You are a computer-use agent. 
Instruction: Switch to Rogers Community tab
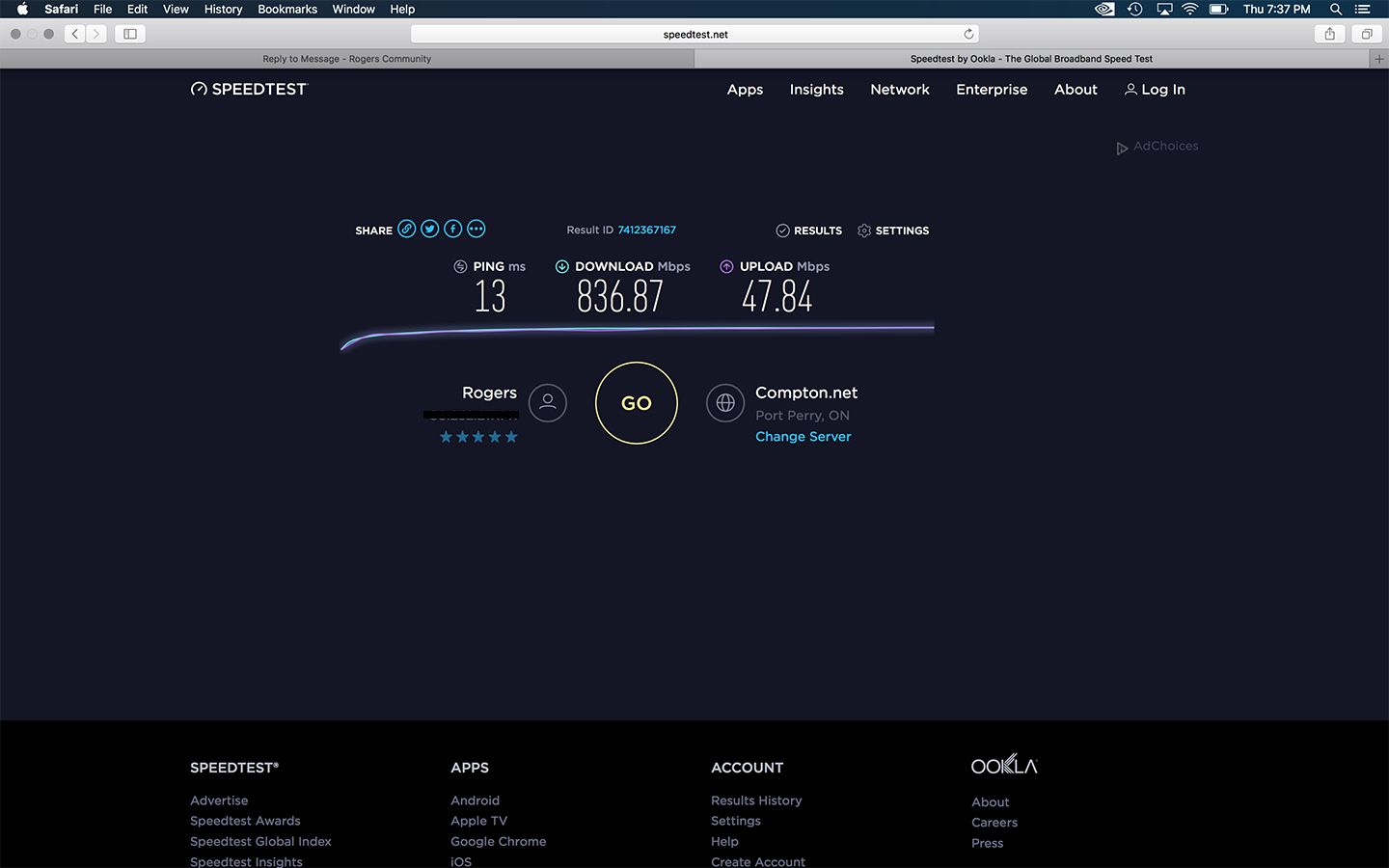pyautogui.click(x=346, y=59)
